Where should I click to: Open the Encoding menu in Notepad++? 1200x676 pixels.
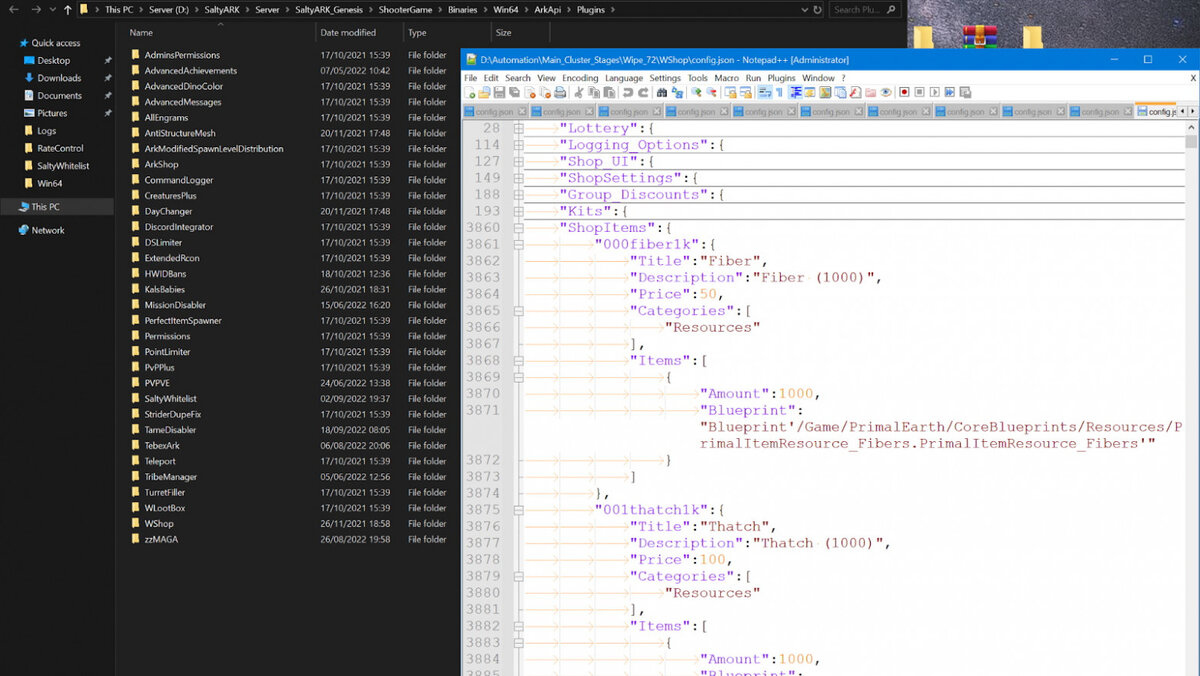pyautogui.click(x=580, y=77)
